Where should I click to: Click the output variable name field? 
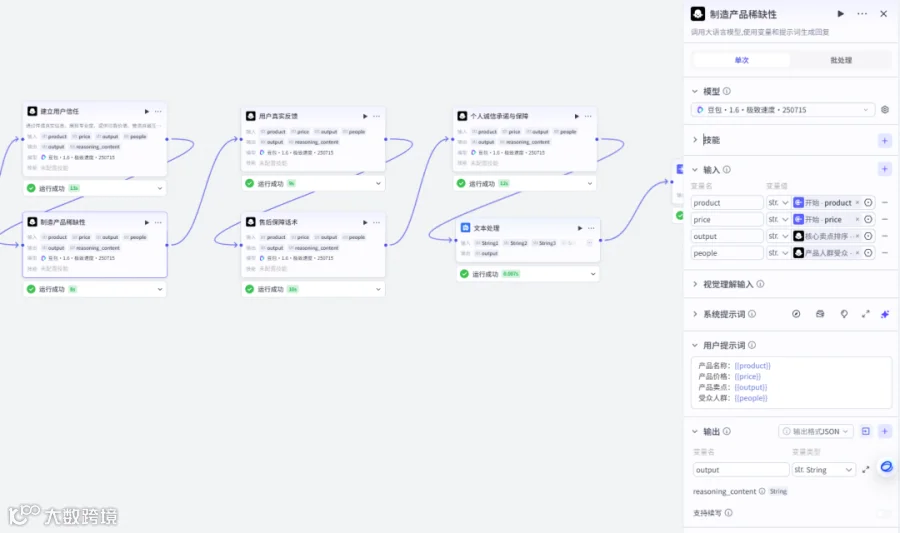[740, 470]
